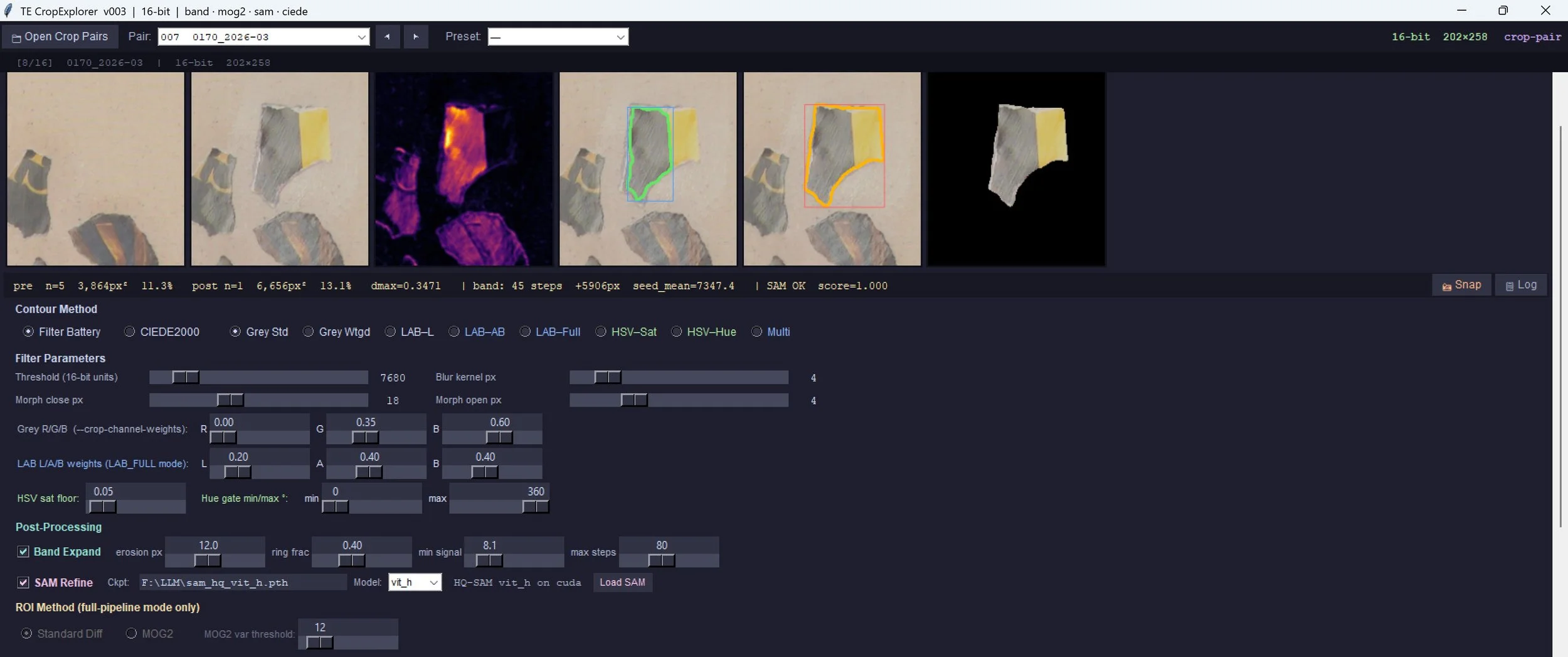Click the orange contour thumbnail
The height and width of the screenshot is (657, 1568).
point(832,169)
